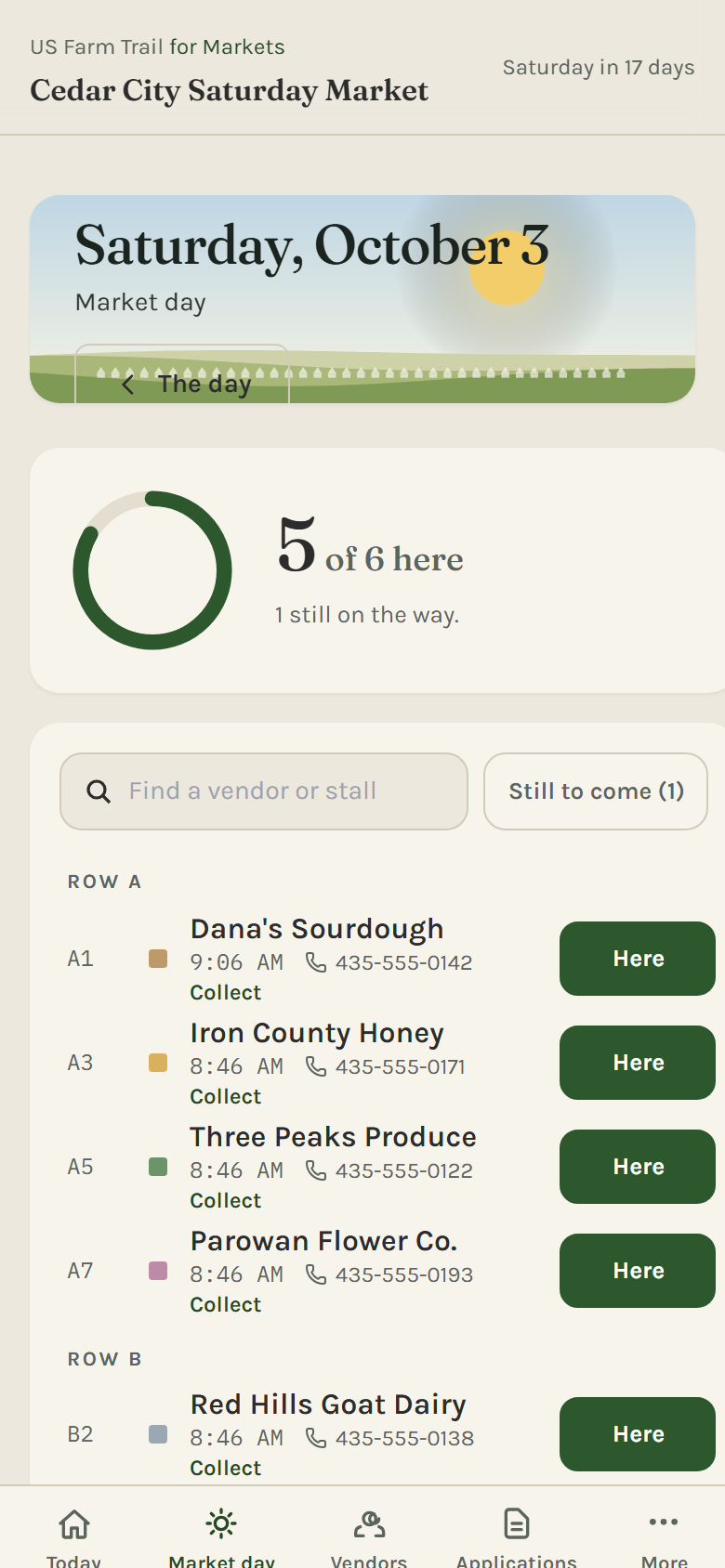The width and height of the screenshot is (725, 1568).
Task: Click phone icon for Dana's Sourdough
Action: point(316,962)
